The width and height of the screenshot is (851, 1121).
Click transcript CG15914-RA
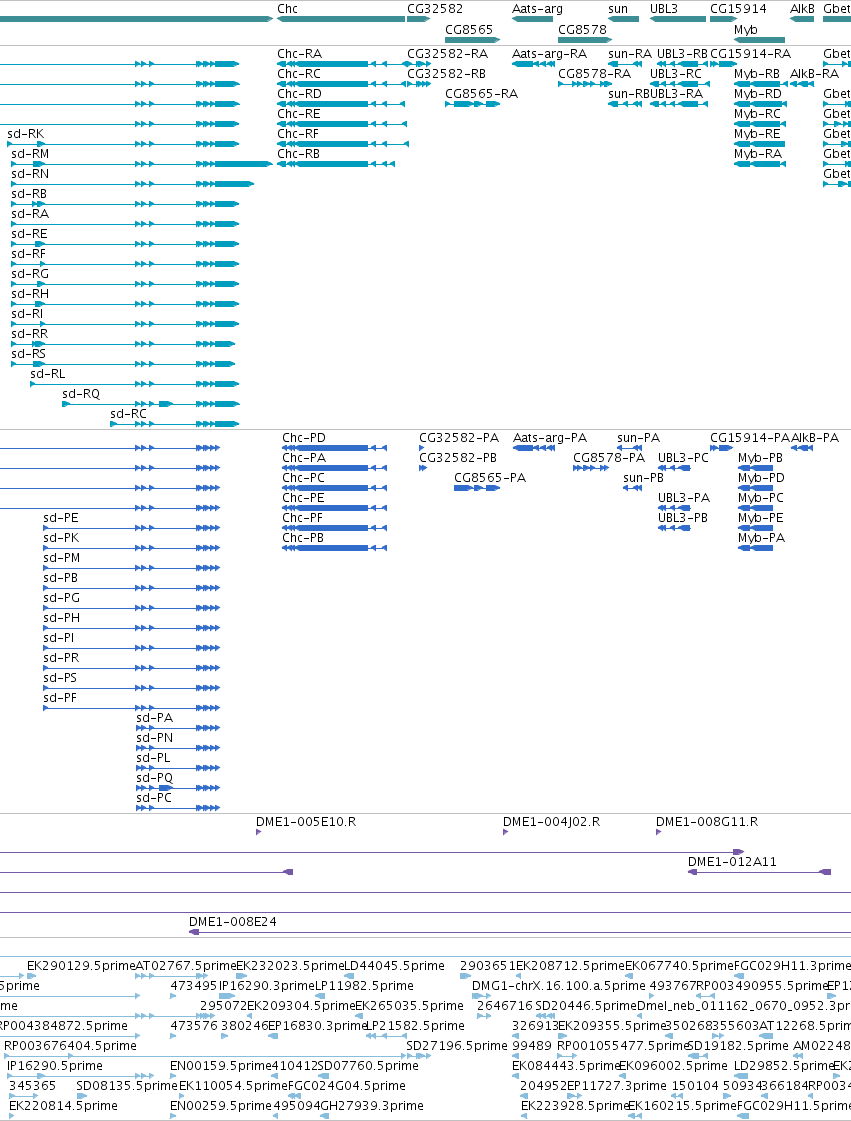pyautogui.click(x=751, y=54)
